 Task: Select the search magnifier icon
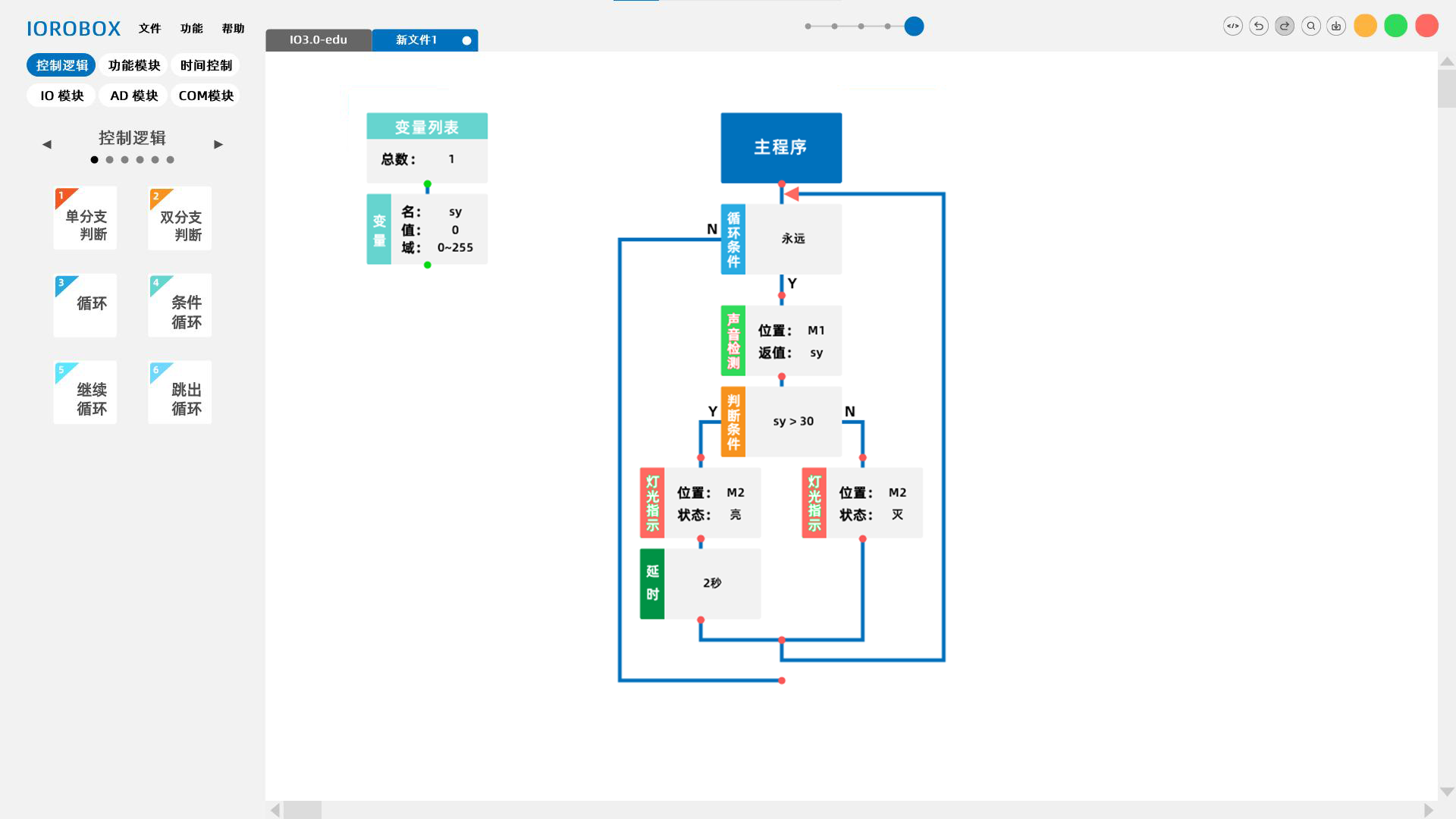(1310, 26)
